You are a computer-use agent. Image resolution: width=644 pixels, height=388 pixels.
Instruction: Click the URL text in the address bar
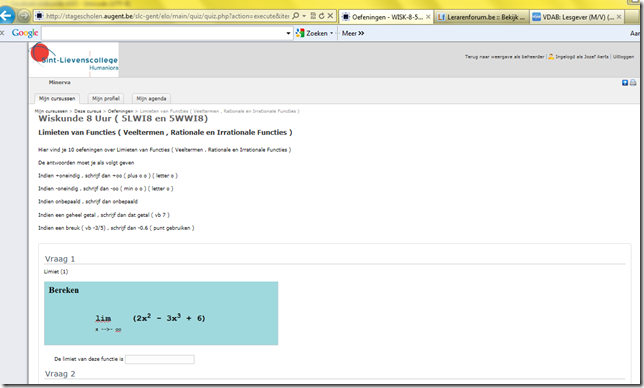point(168,16)
